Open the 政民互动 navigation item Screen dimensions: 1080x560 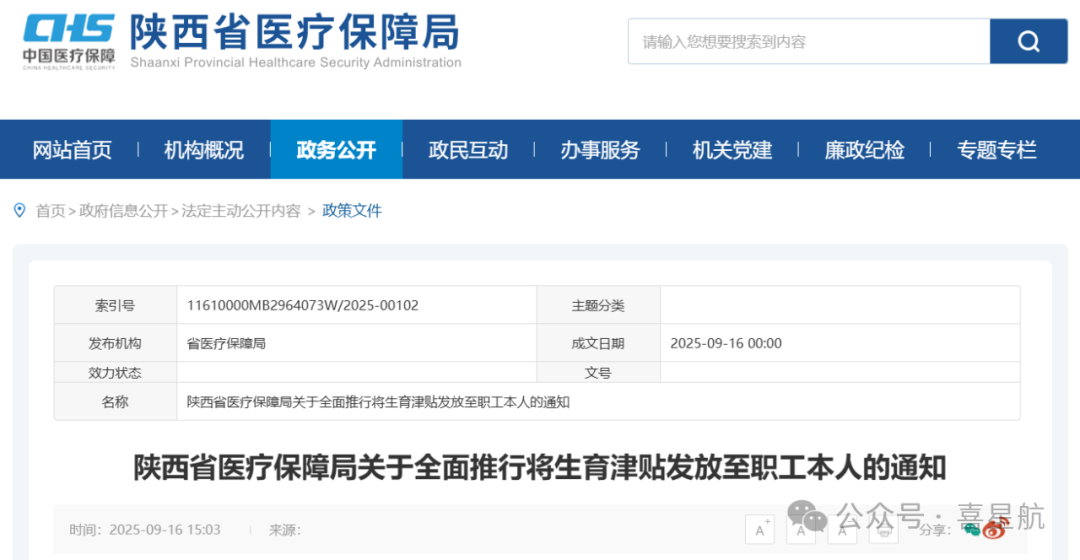pos(468,149)
